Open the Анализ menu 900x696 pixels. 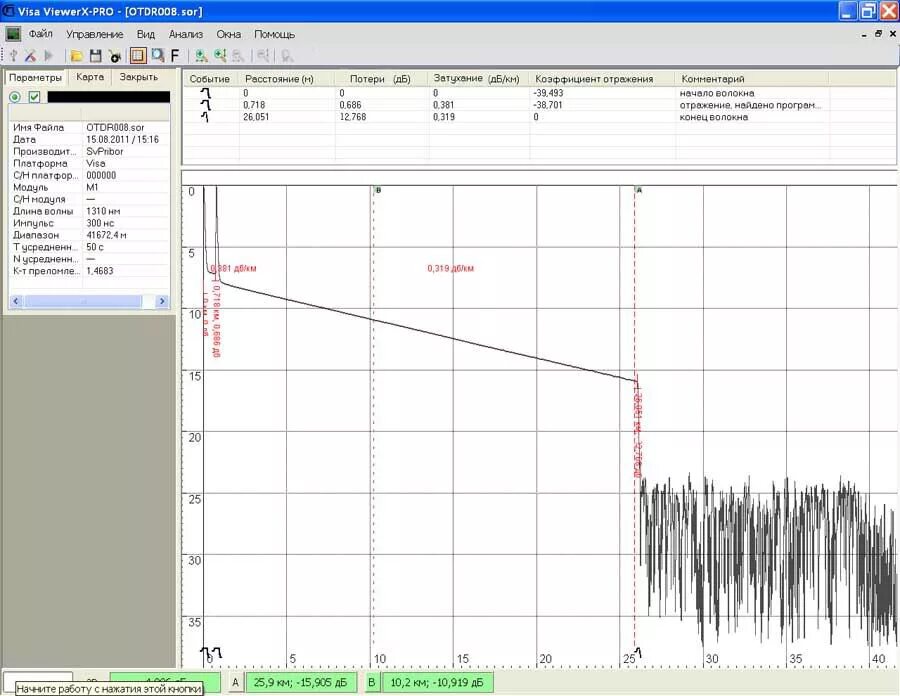click(185, 34)
